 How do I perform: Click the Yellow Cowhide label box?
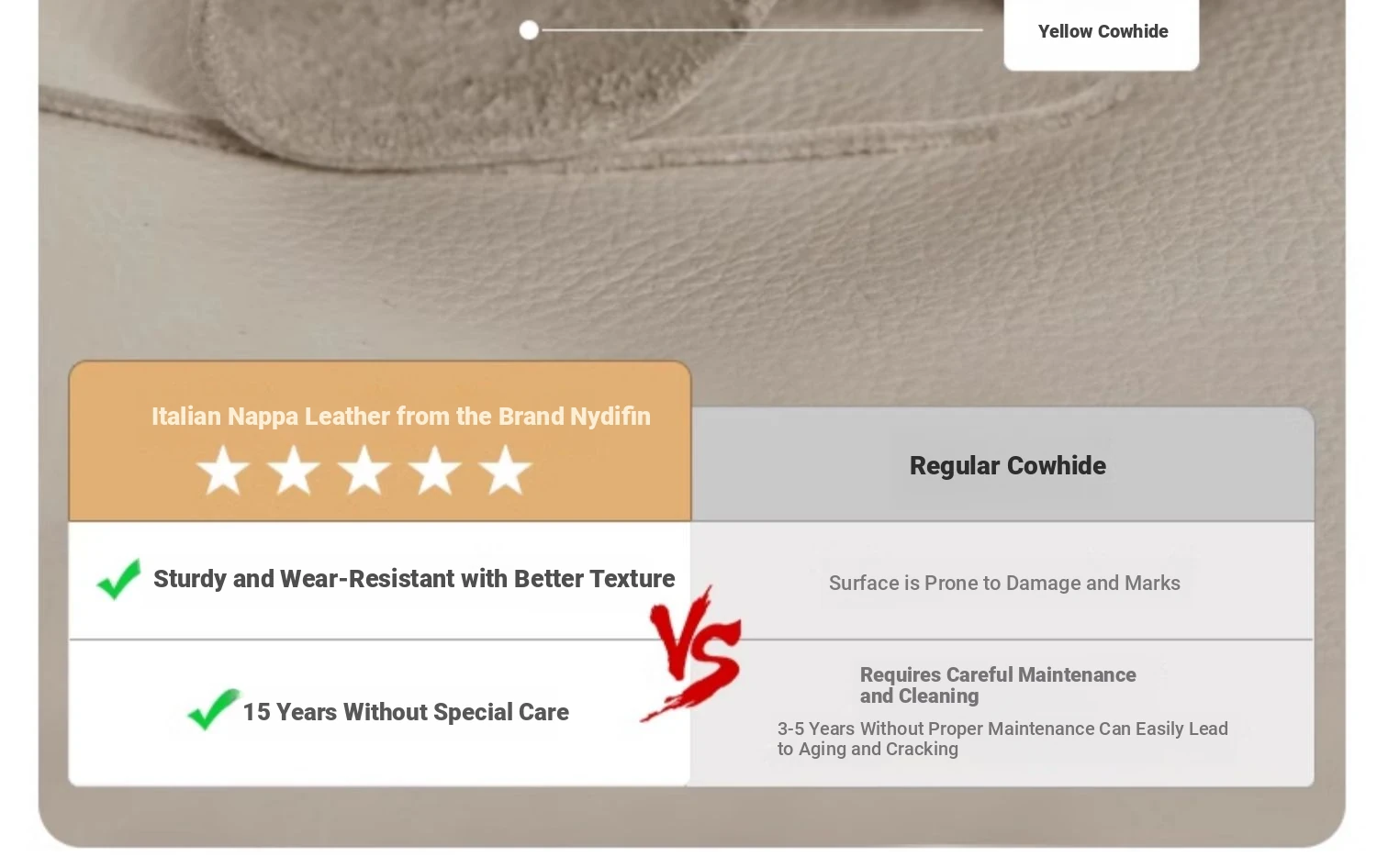coord(1102,33)
